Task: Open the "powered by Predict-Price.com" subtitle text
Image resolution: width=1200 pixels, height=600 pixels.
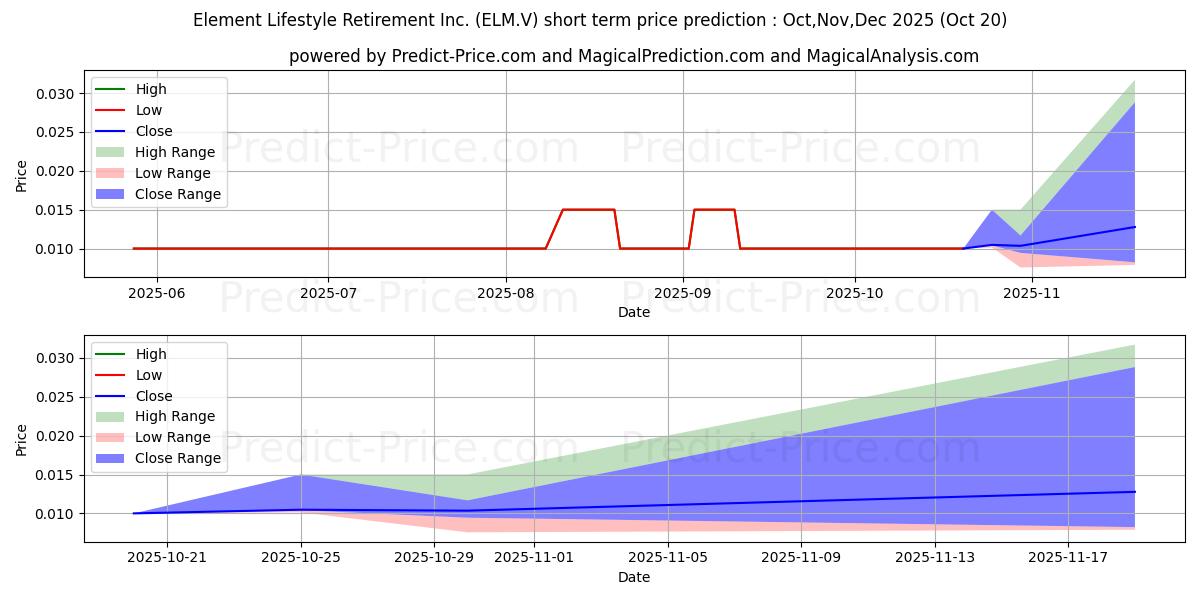Action: click(634, 57)
